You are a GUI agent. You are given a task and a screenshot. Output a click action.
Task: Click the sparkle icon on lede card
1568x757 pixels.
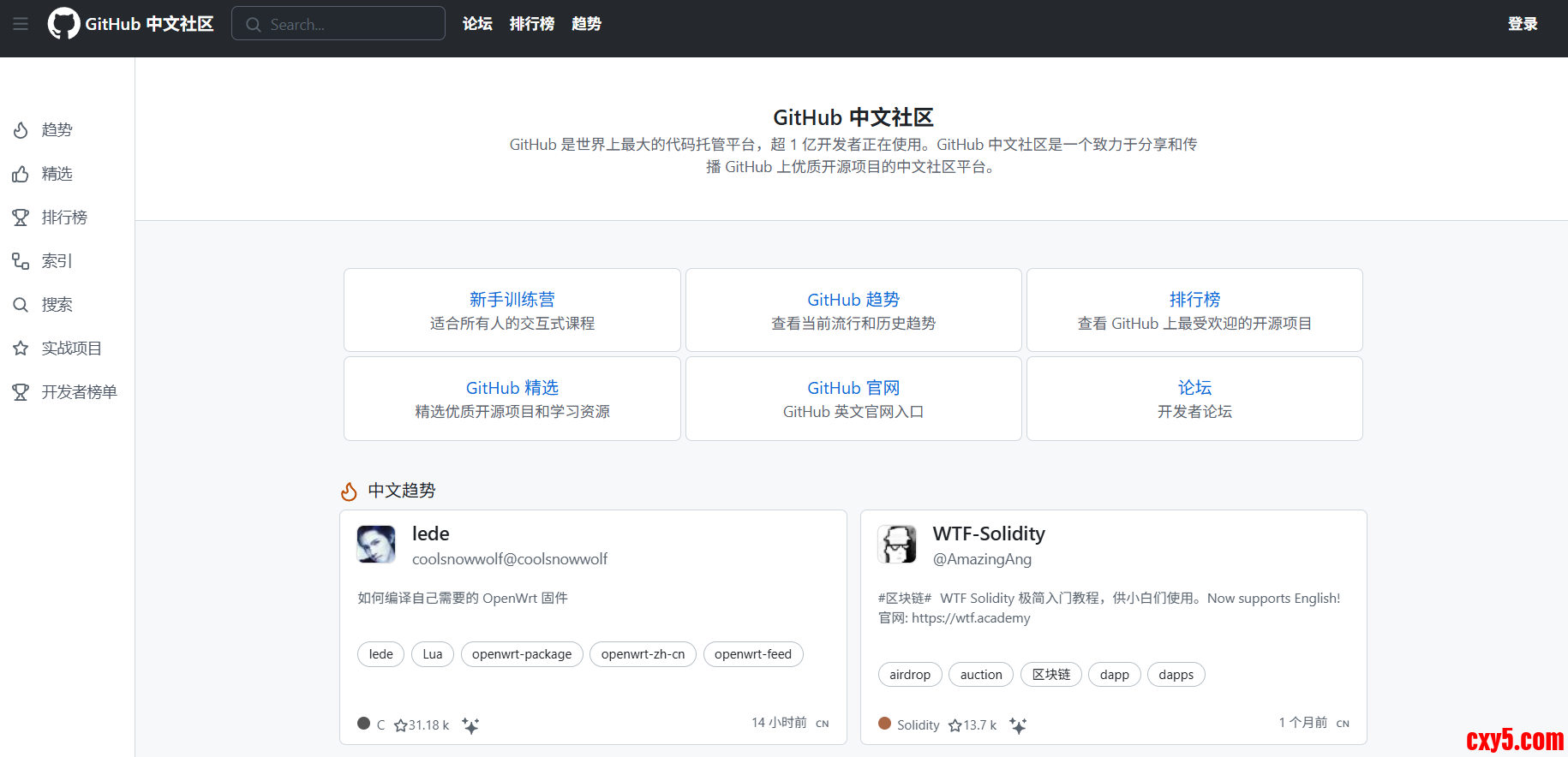click(x=470, y=725)
